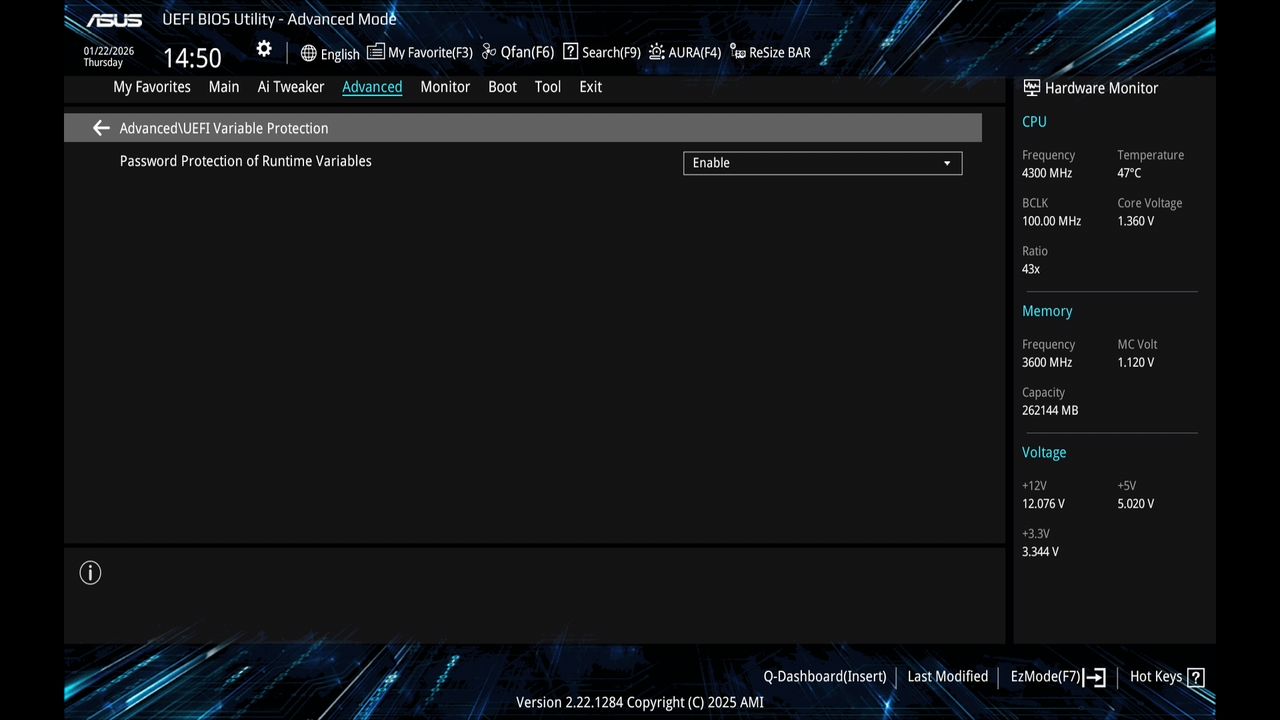Screen dimensions: 1280x720
Task: Click the Hot Keys help icon
Action: pyautogui.click(x=1200, y=677)
